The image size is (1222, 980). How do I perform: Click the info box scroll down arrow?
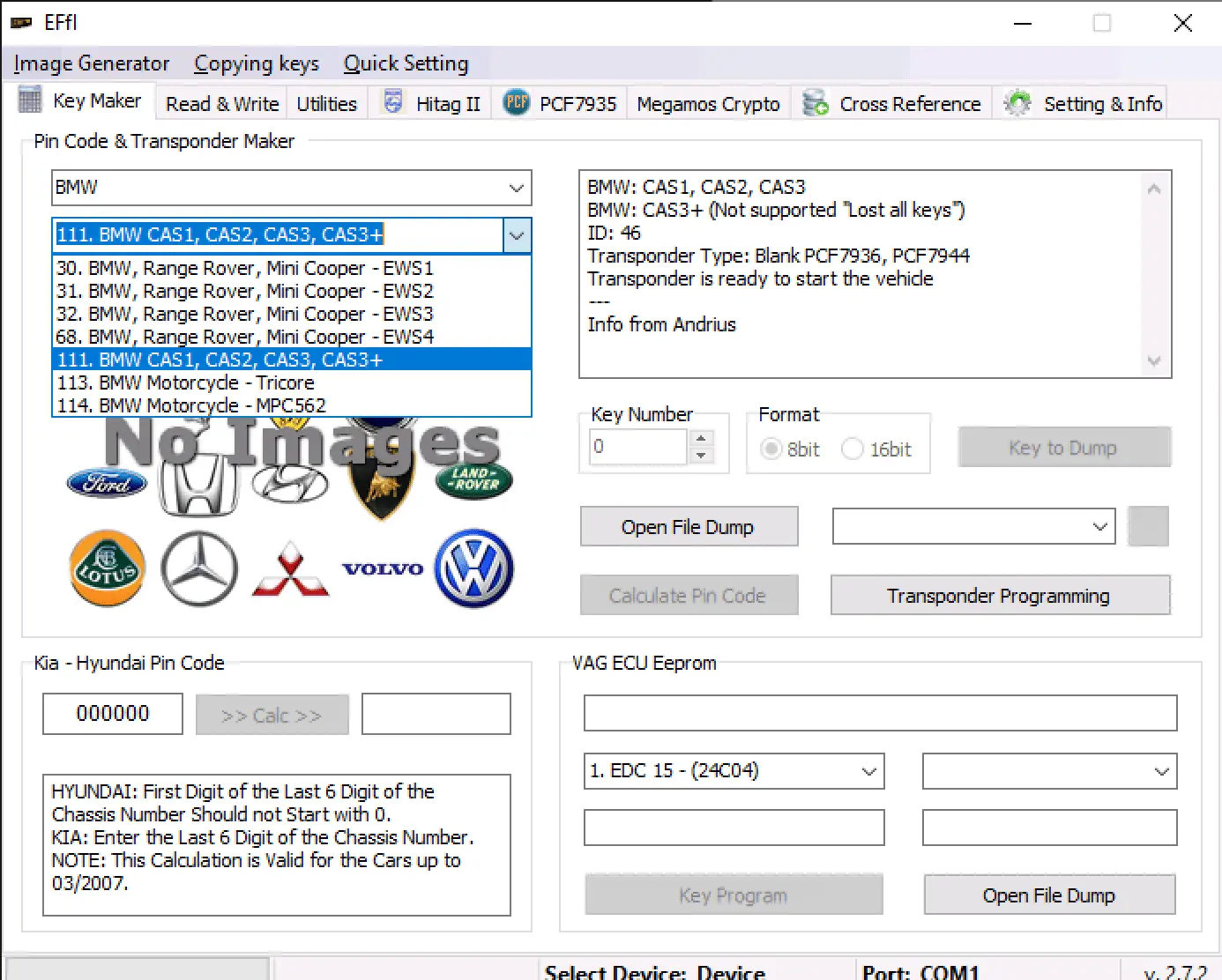[x=1154, y=360]
